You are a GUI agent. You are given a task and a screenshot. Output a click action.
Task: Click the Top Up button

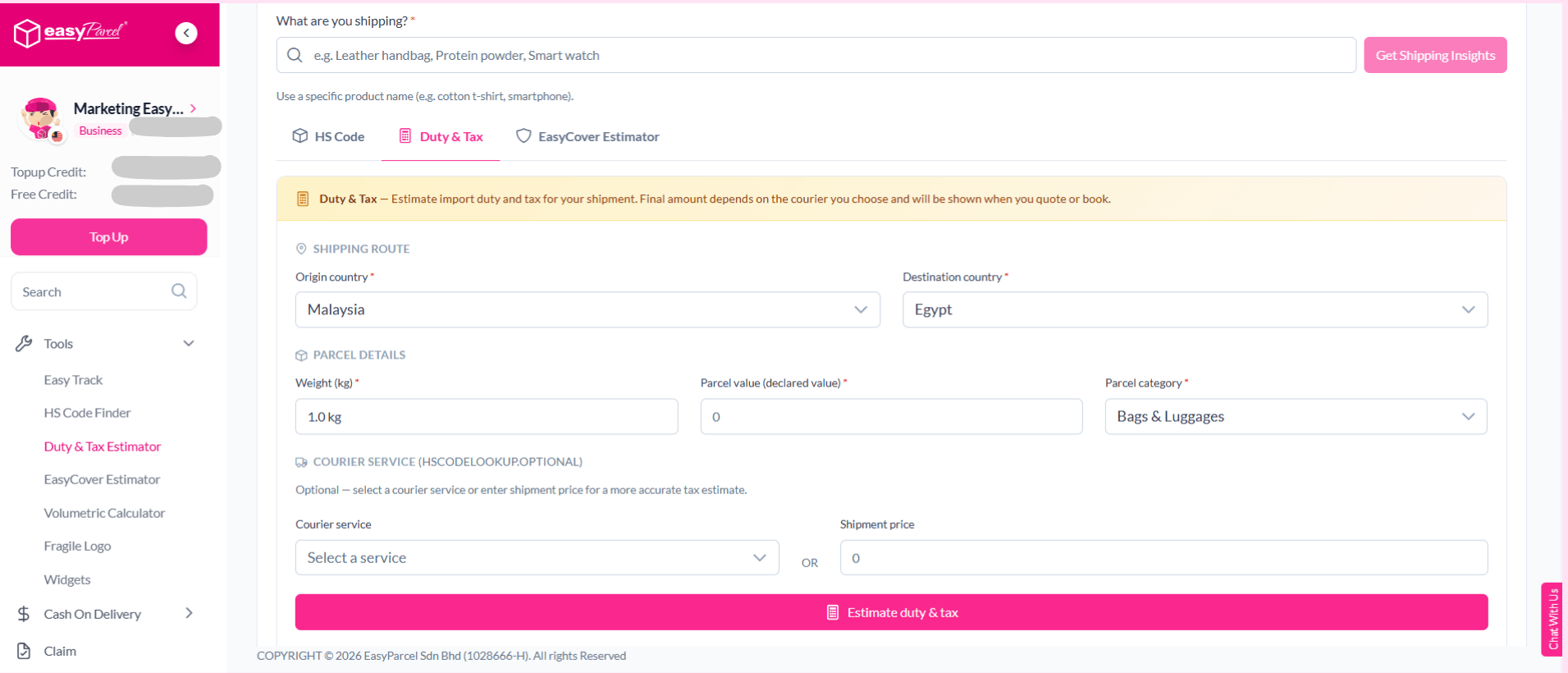(109, 237)
